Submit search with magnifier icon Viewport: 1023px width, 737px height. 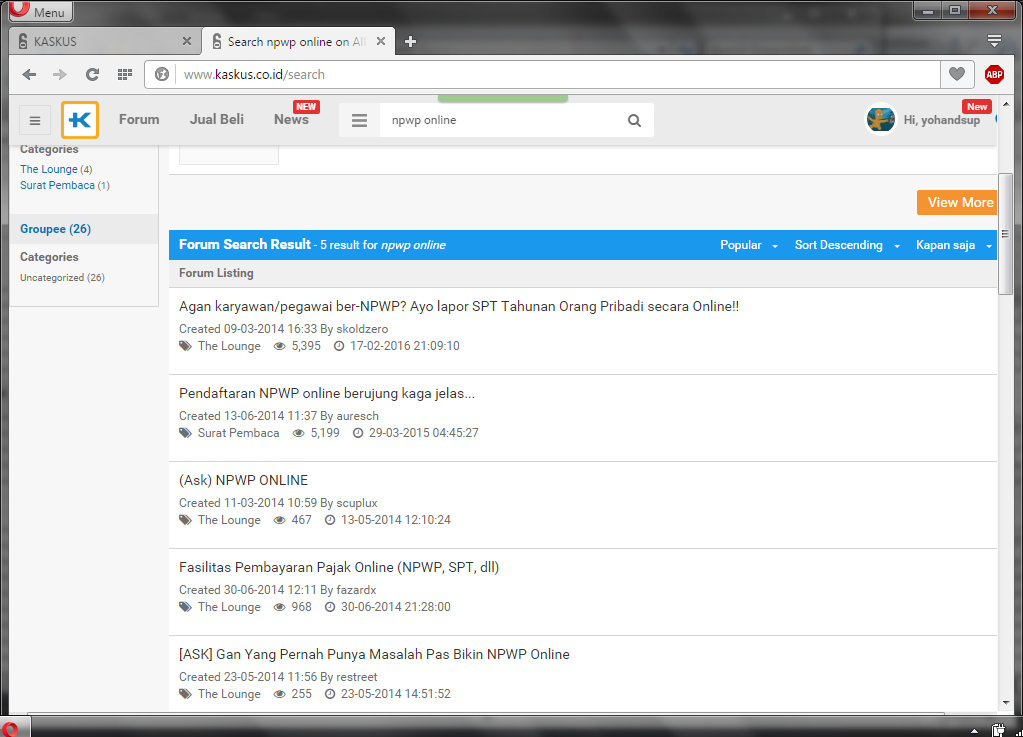pyautogui.click(x=634, y=121)
